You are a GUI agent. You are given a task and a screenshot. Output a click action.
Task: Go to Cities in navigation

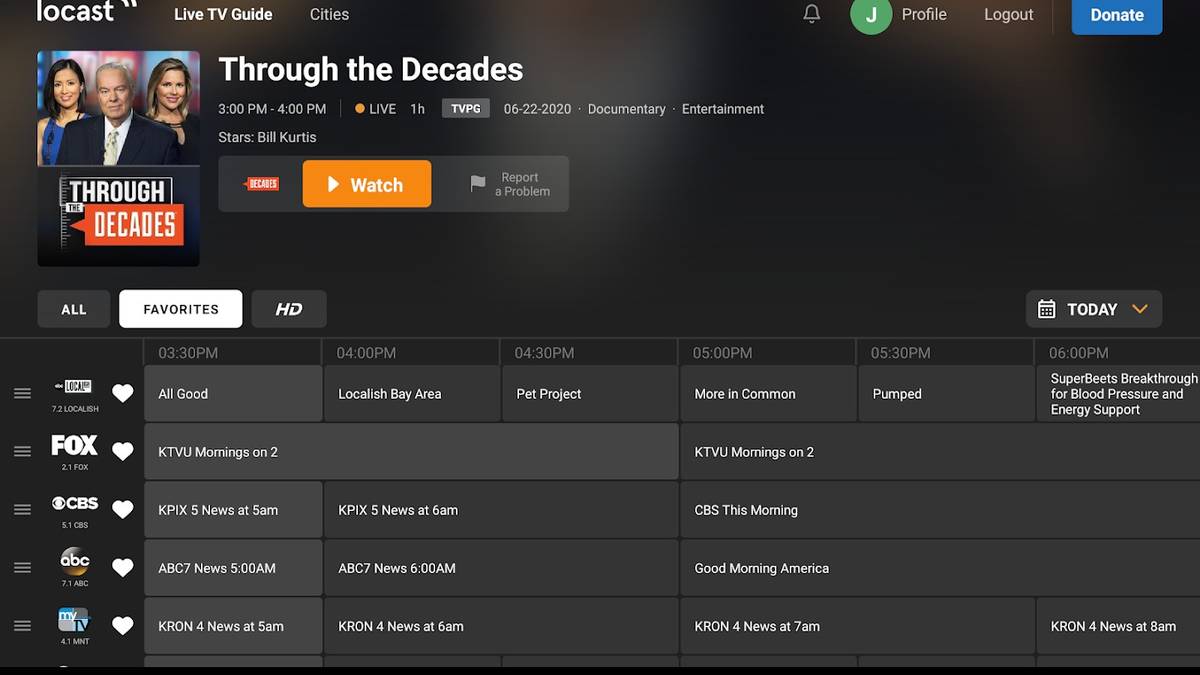tap(329, 14)
